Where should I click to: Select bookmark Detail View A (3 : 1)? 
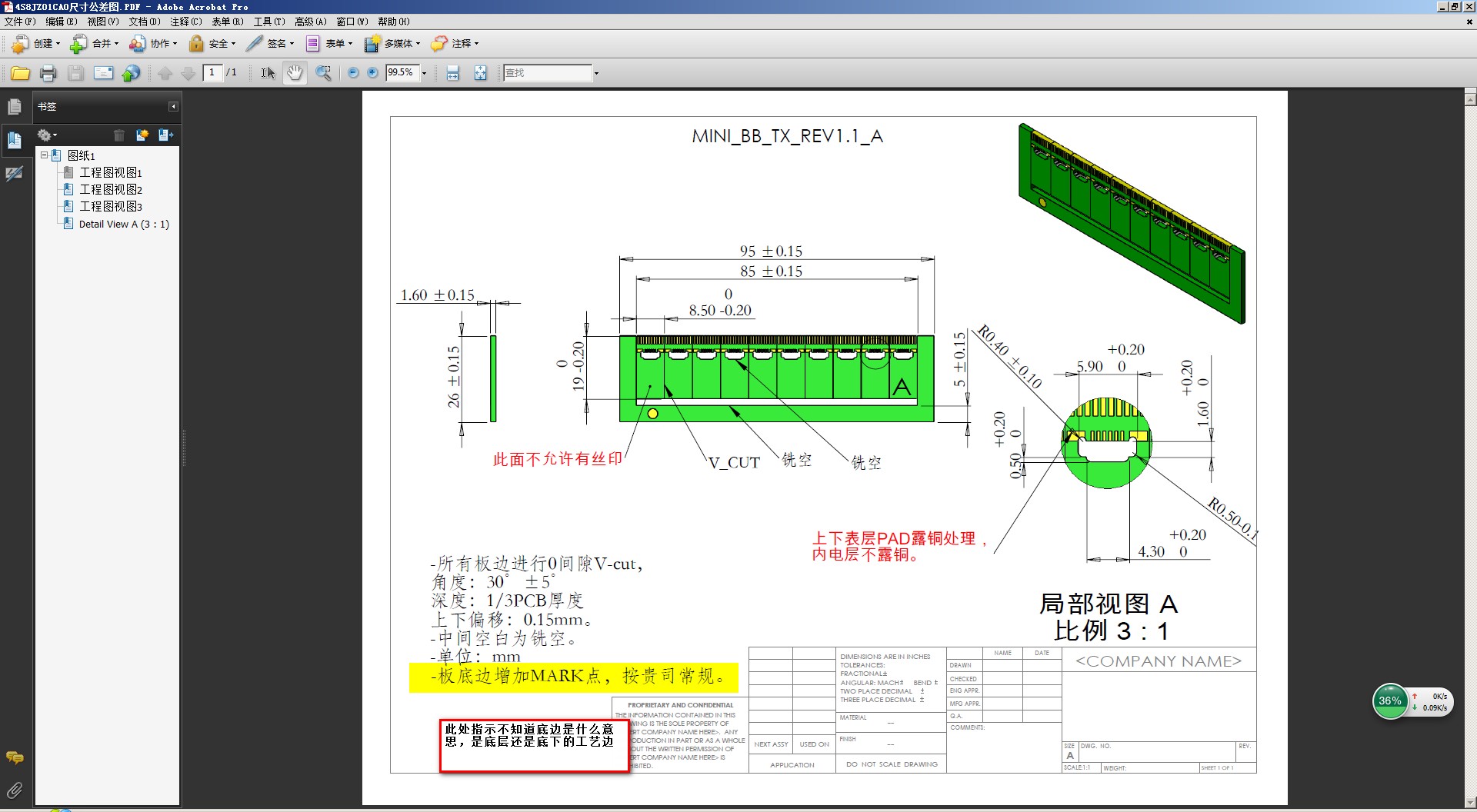[x=124, y=224]
